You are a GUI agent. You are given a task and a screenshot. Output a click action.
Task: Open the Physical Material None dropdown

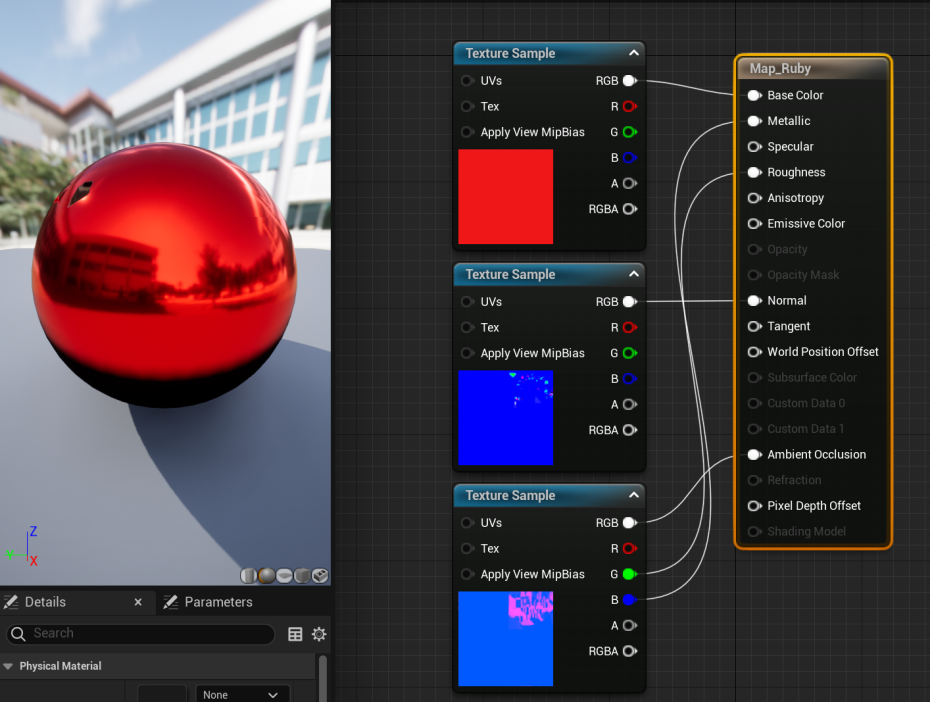pyautogui.click(x=242, y=694)
